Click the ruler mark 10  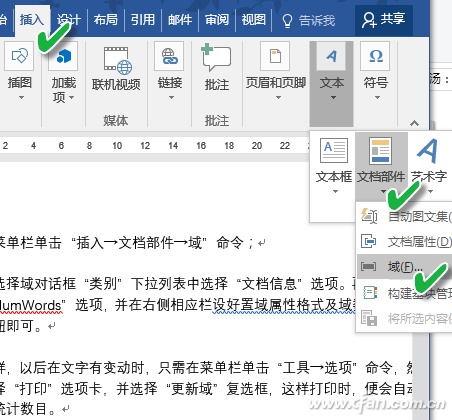click(117, 146)
